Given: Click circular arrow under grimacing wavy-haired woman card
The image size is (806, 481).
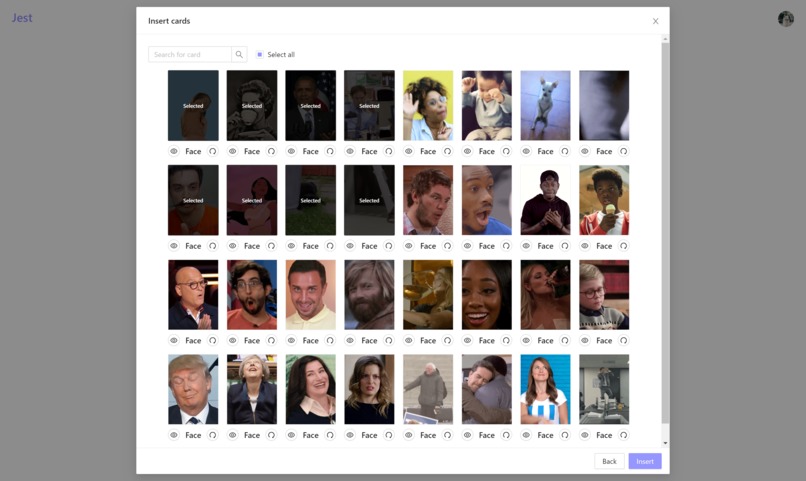Looking at the screenshot, I should click(x=389, y=435).
